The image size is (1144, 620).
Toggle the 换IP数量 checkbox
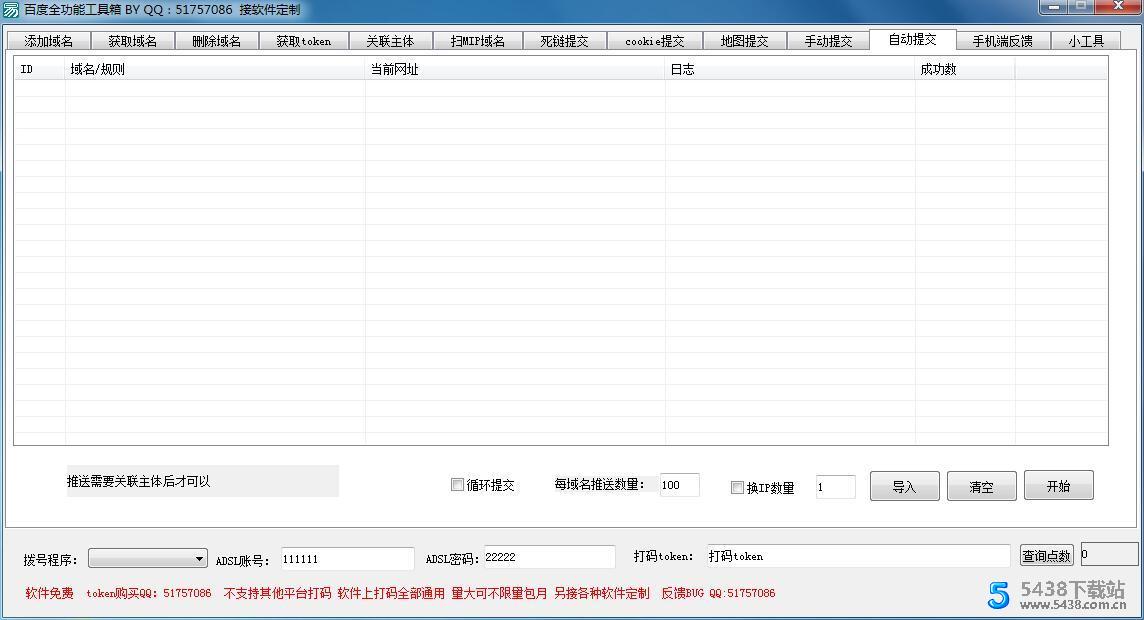(x=737, y=487)
